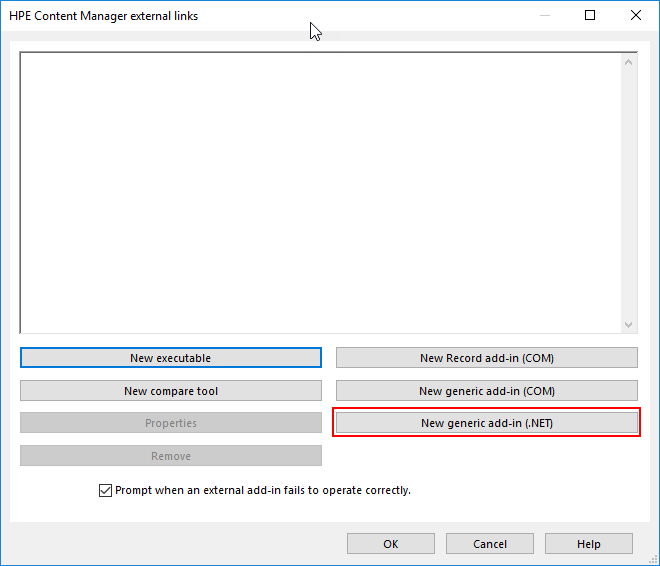Cancel the external links dialog
Image resolution: width=660 pixels, height=566 pixels.
point(490,544)
